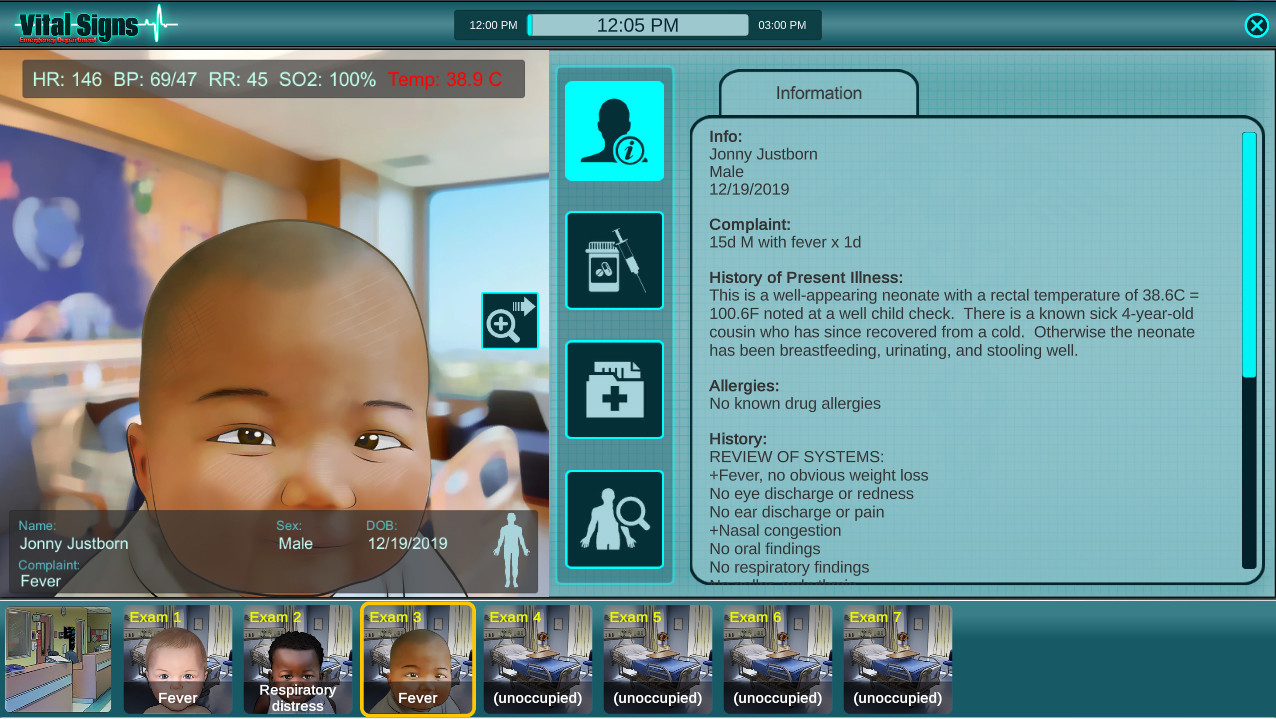The height and width of the screenshot is (719, 1276).
Task: Select the Exam 2 Respiratory distress patient
Action: point(297,658)
